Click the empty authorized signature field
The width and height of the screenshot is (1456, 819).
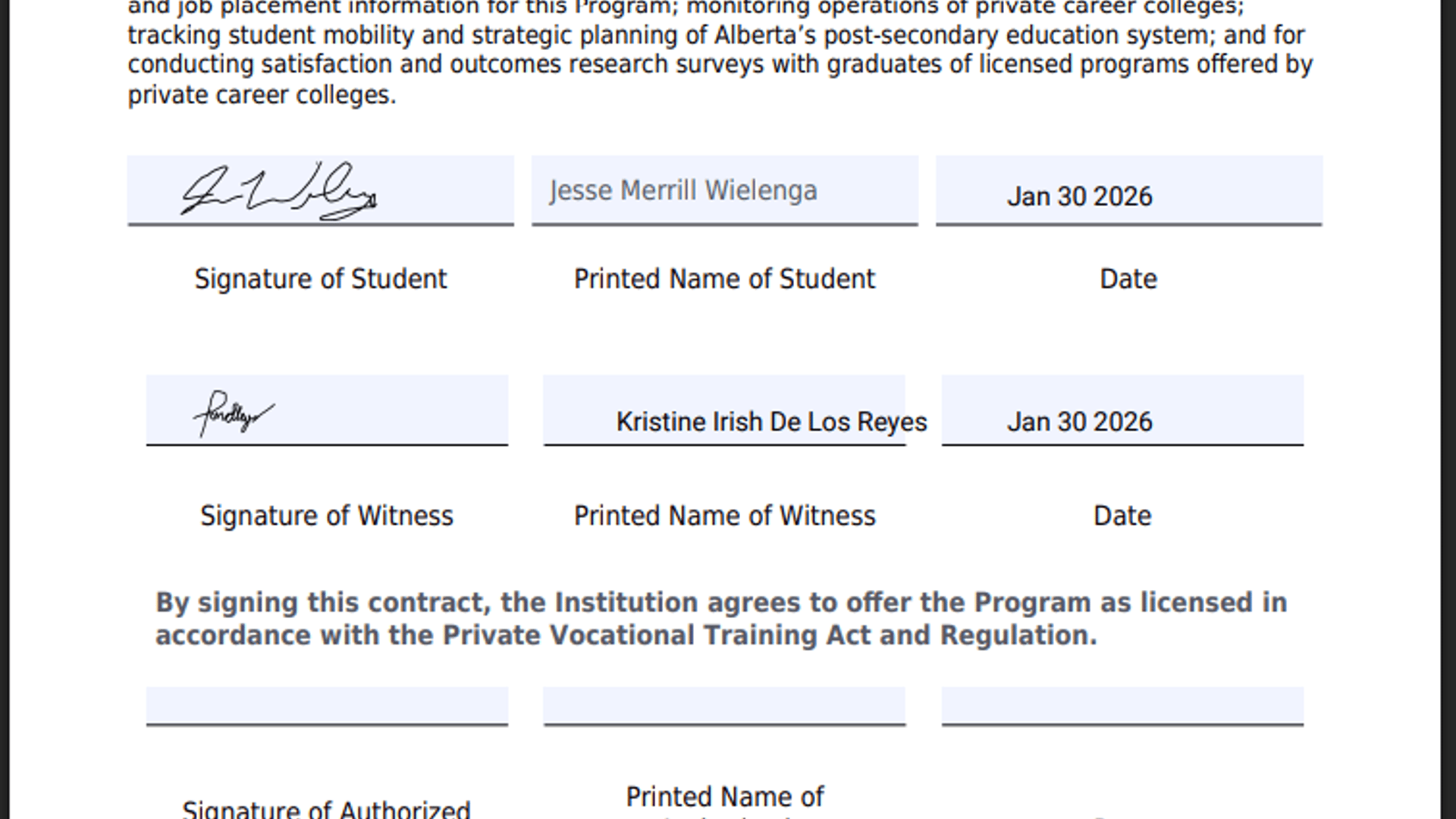[x=327, y=705]
